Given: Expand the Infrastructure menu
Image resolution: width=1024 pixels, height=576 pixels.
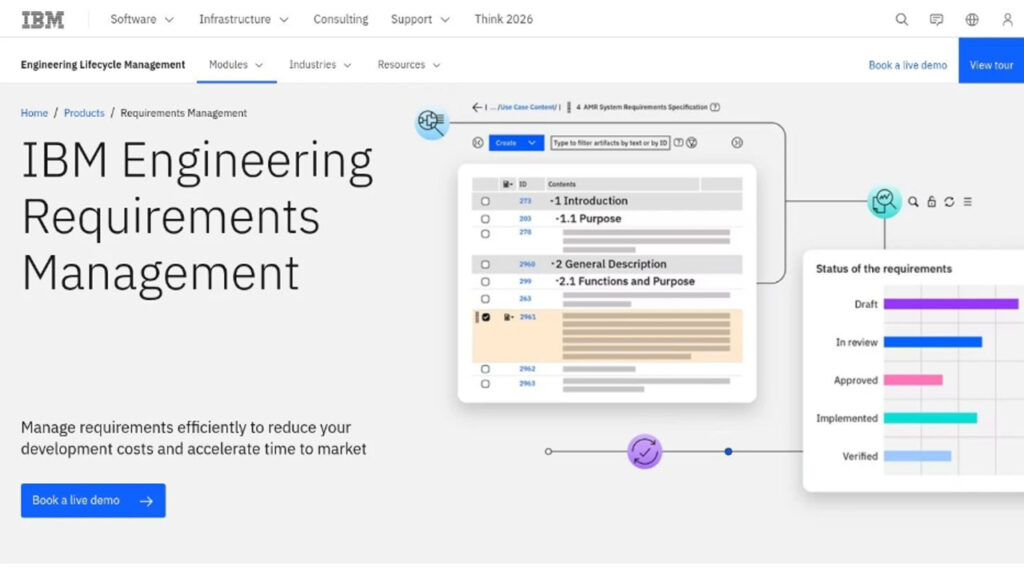Looking at the screenshot, I should click(244, 20).
